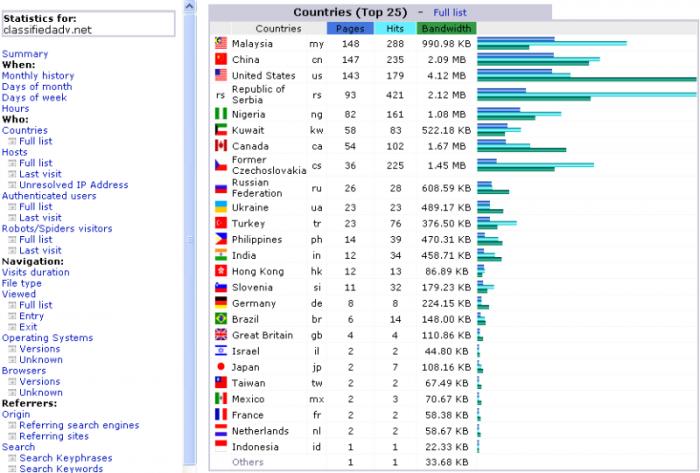The height and width of the screenshot is (473, 700).
Task: Click the Republic of Serbia 'rs' placeholder icon
Action: [221, 95]
